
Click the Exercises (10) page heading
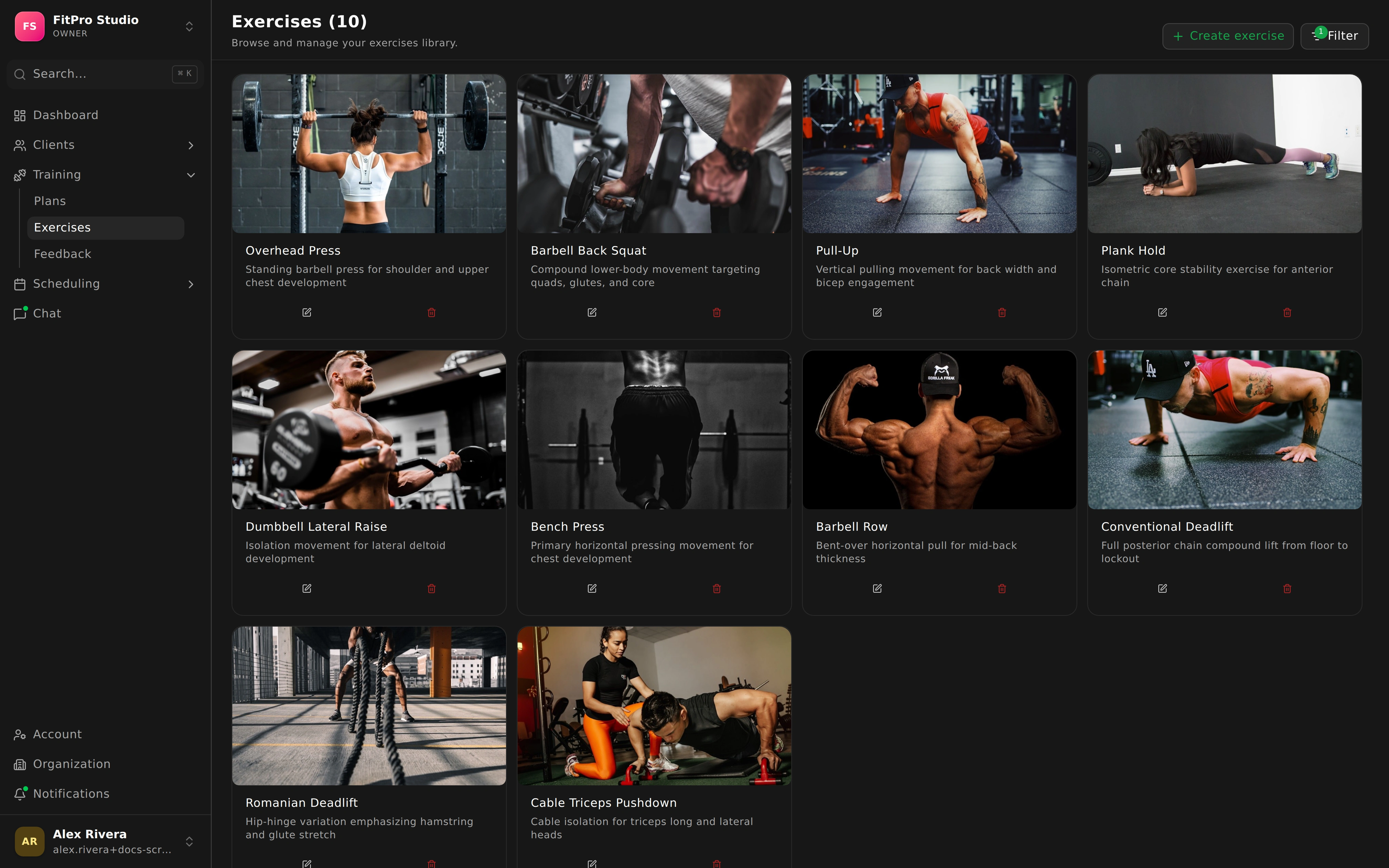tap(299, 22)
